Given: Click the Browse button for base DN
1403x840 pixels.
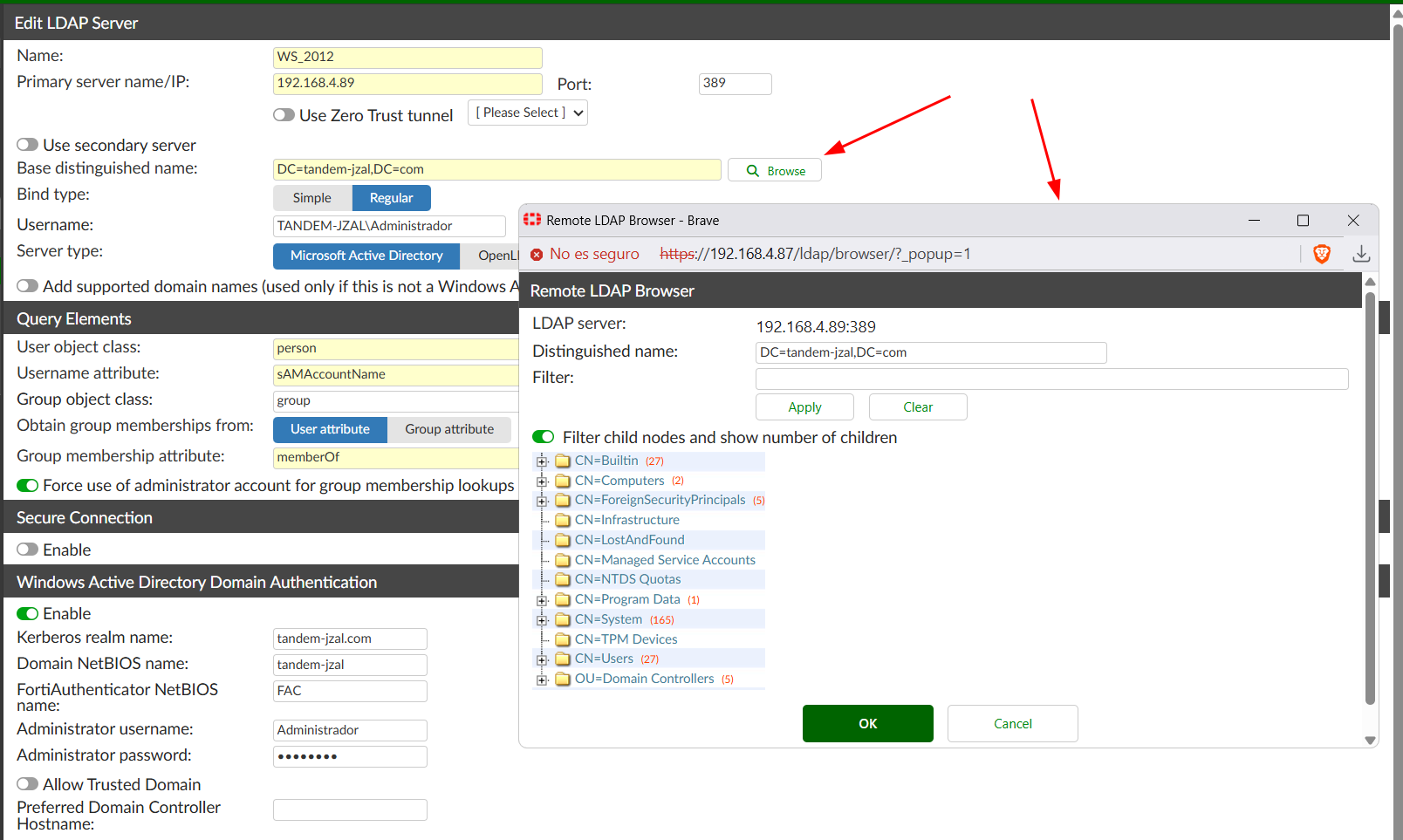Looking at the screenshot, I should (x=775, y=171).
